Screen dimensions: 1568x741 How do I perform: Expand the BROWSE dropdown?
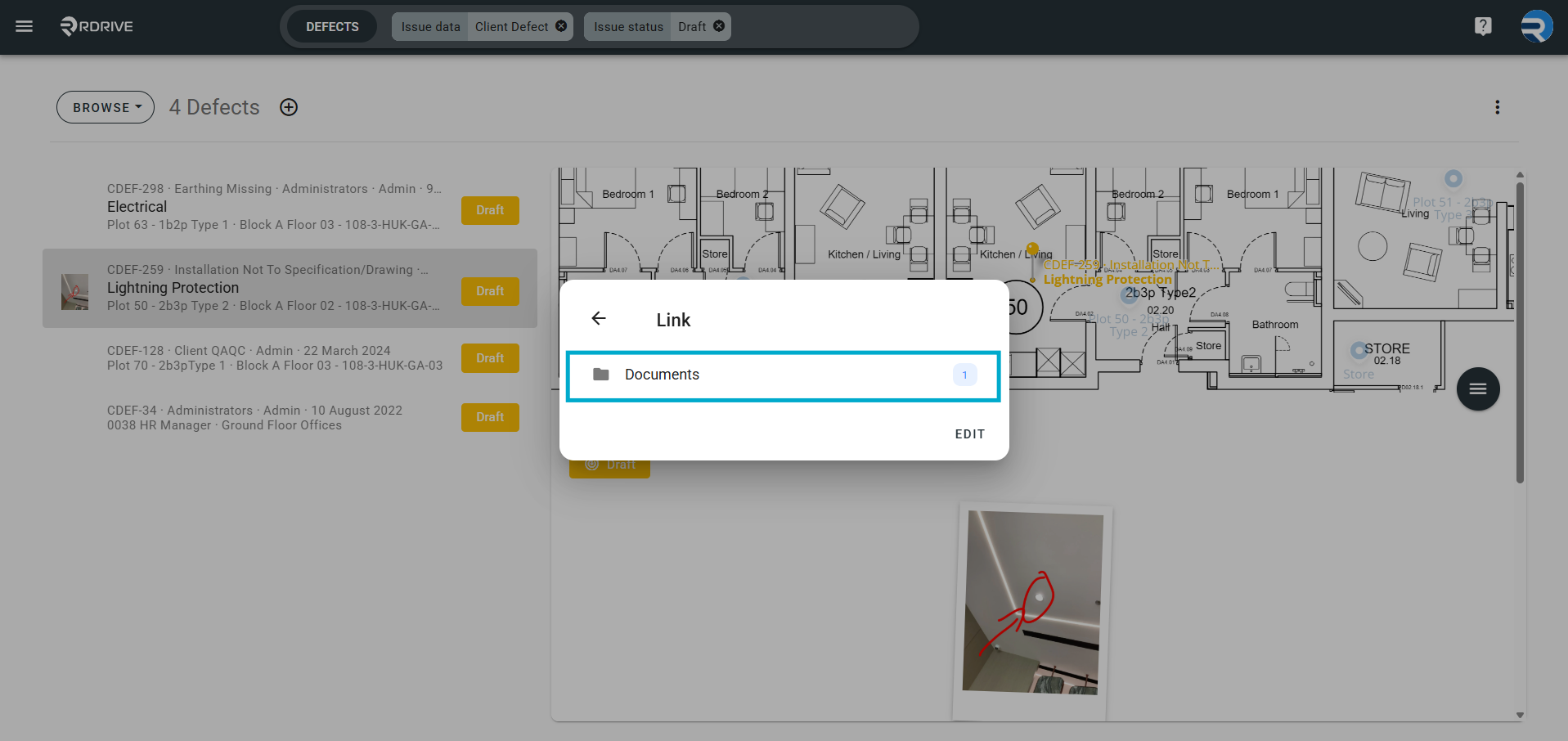(106, 107)
